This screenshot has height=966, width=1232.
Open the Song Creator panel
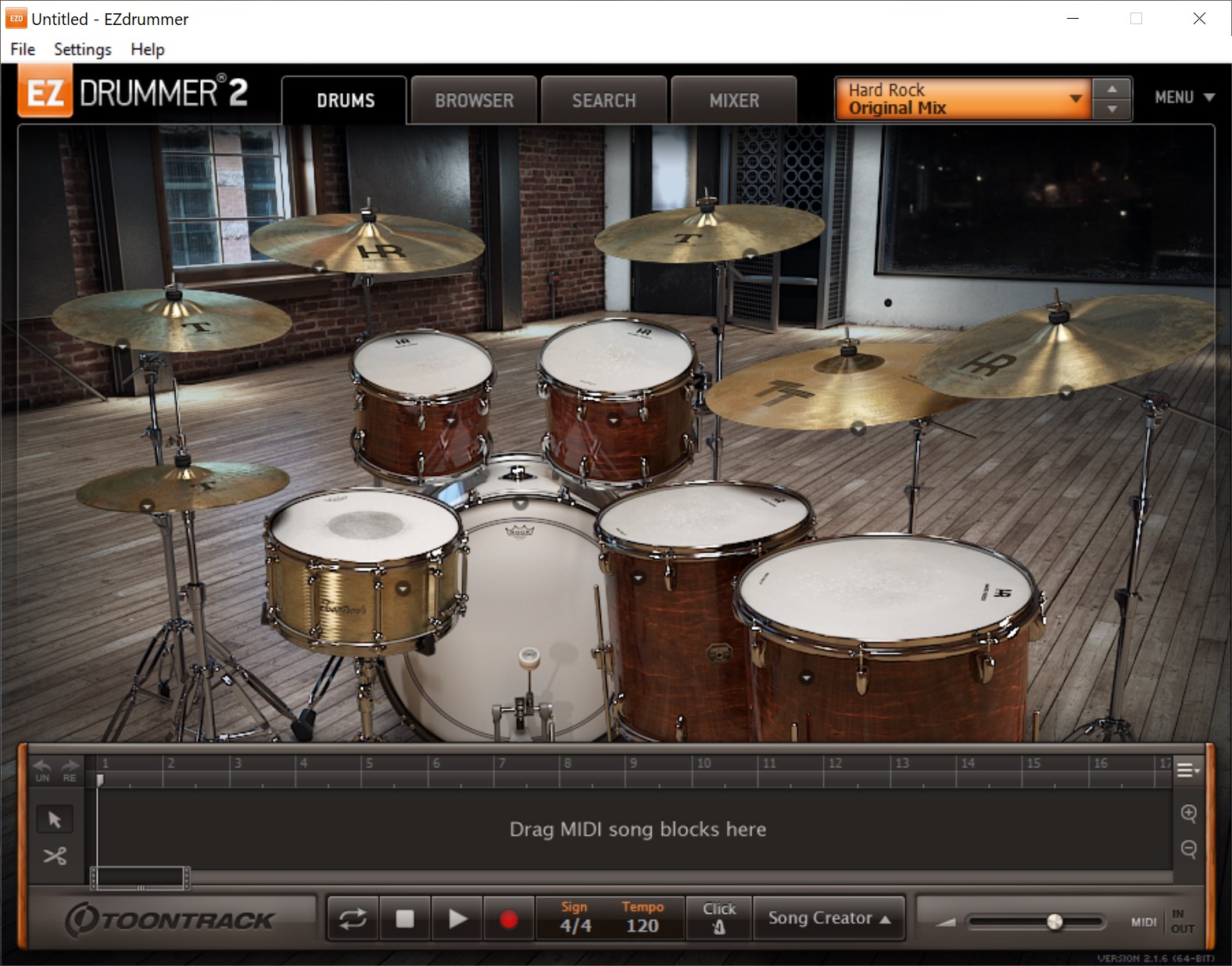(829, 918)
